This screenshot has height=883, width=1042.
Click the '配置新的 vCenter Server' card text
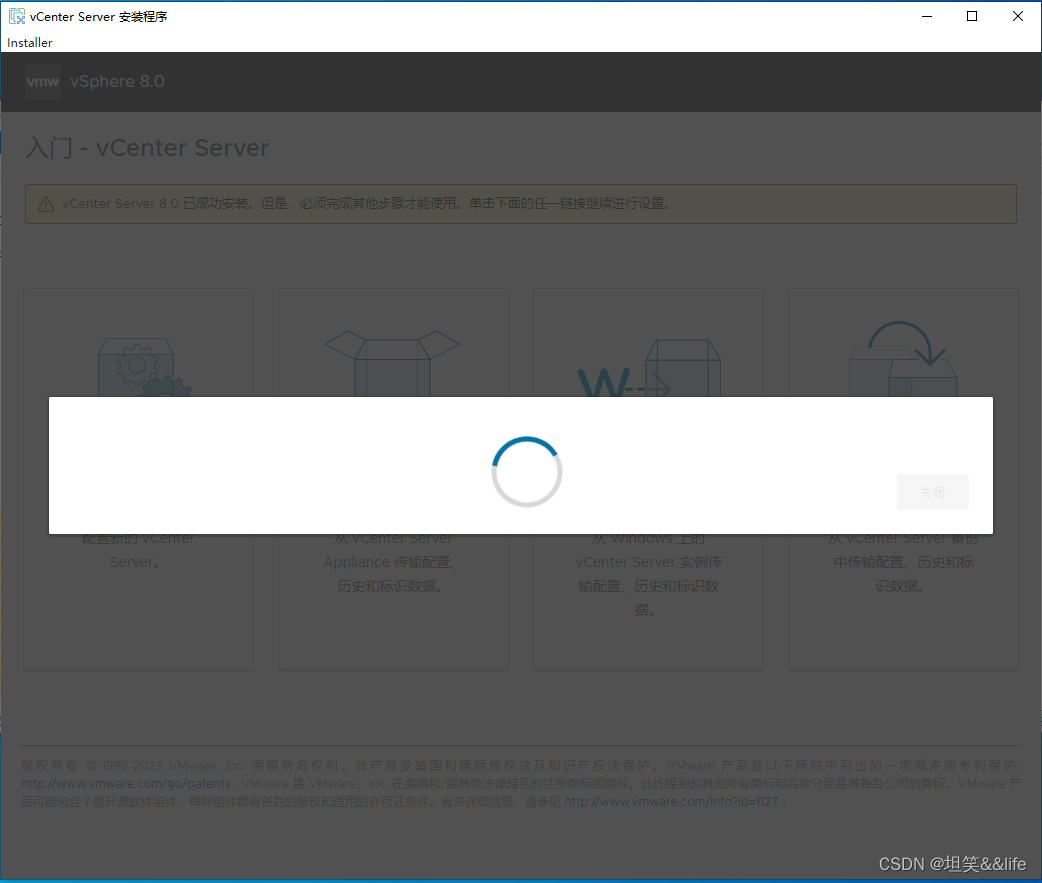point(138,550)
